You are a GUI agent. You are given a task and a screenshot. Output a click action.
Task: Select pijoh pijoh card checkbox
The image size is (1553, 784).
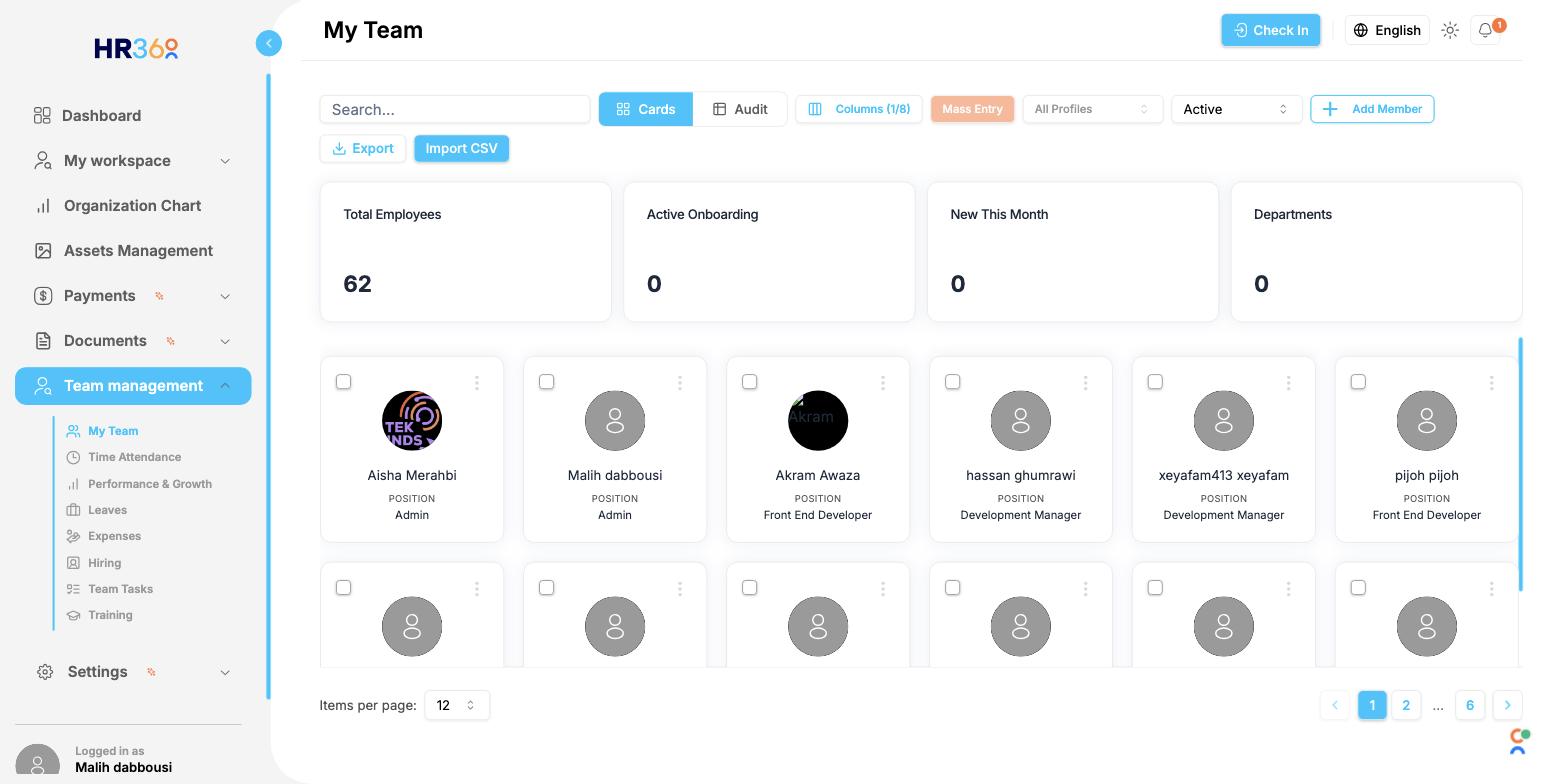click(x=1358, y=382)
